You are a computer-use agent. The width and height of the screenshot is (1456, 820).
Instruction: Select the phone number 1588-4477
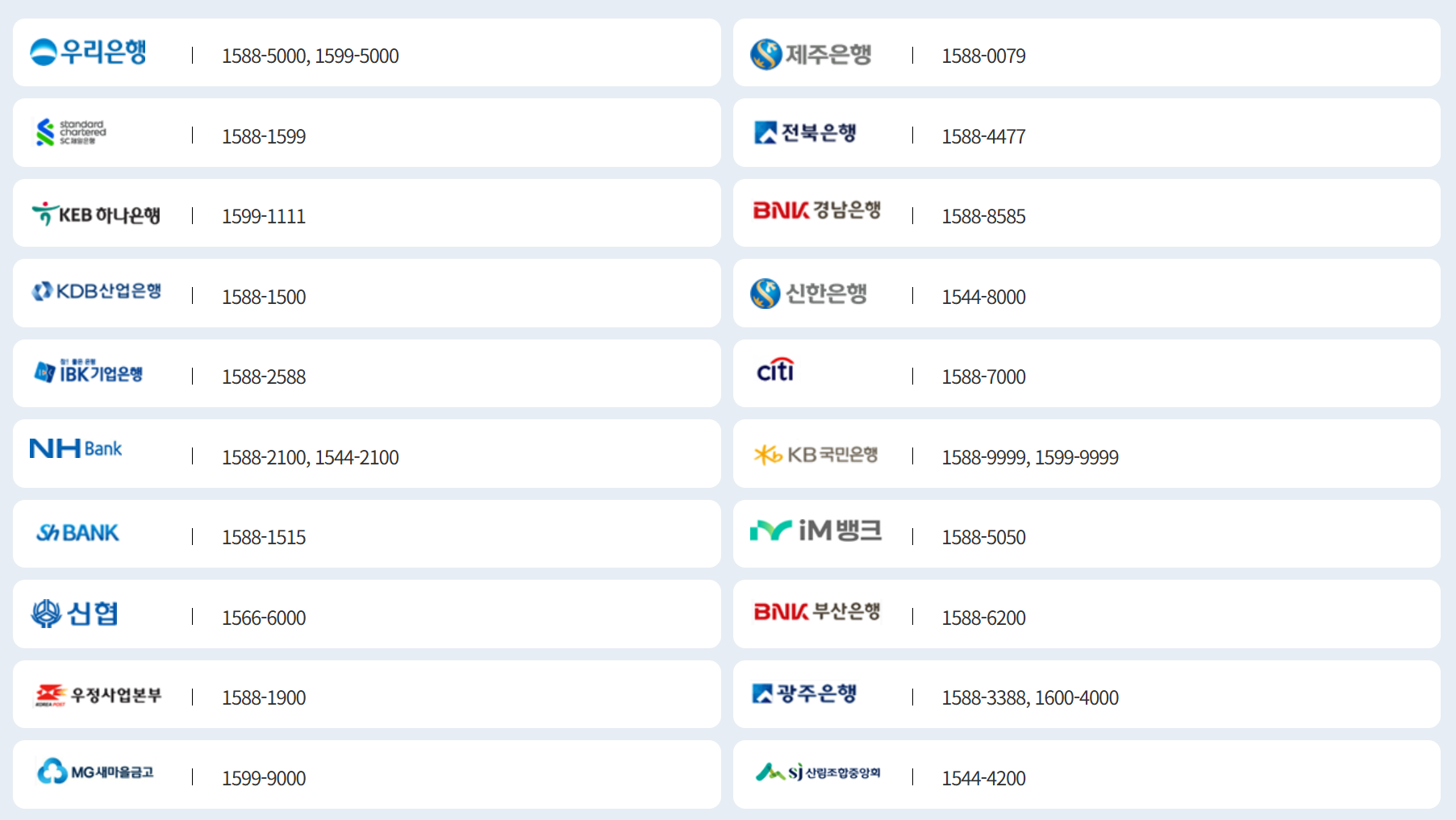point(984,136)
